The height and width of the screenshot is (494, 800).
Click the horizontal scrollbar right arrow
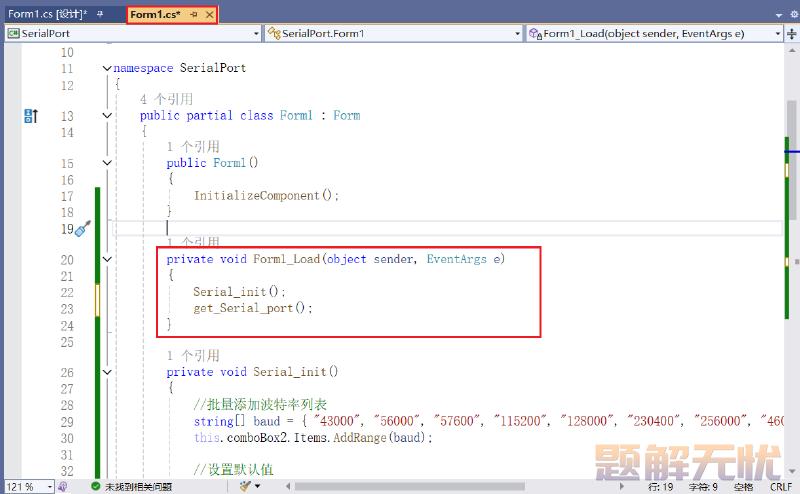pyautogui.click(x=621, y=486)
